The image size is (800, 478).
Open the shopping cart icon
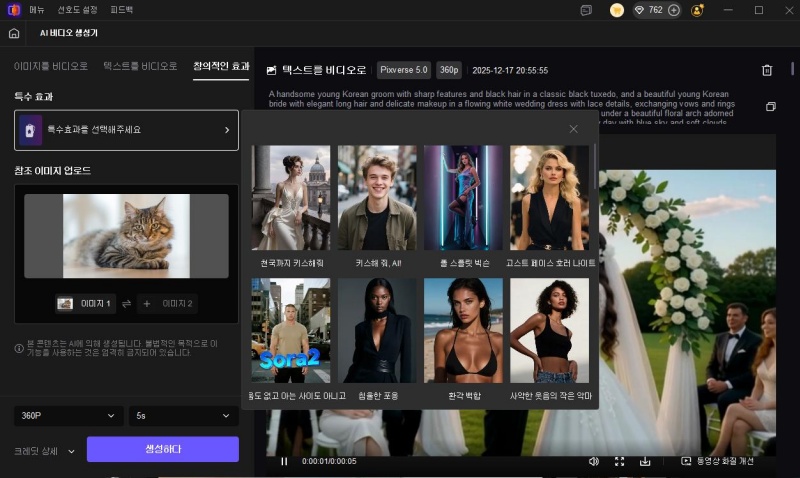(617, 10)
